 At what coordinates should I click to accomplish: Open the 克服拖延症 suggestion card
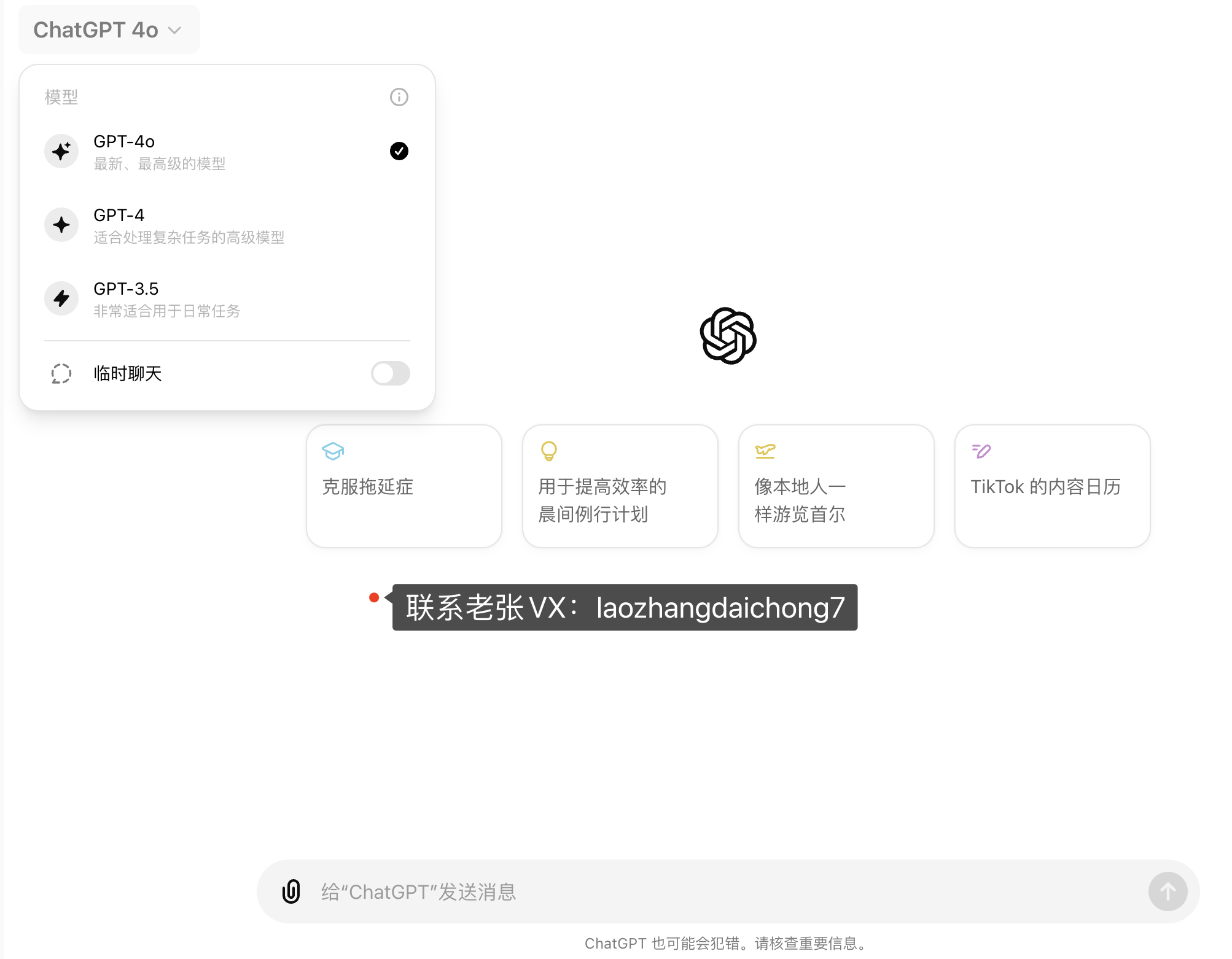(404, 486)
